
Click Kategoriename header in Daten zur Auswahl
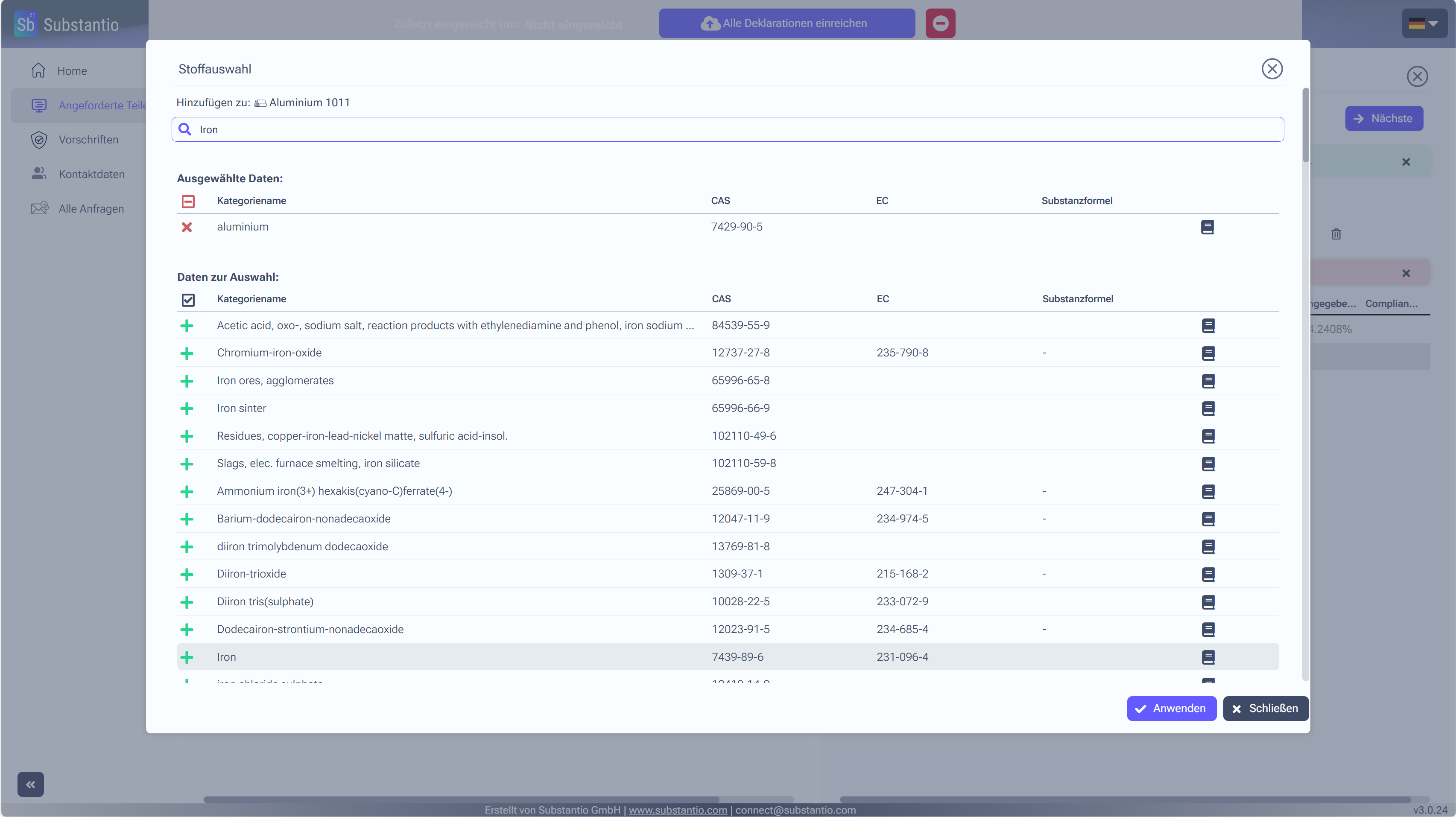(x=251, y=299)
